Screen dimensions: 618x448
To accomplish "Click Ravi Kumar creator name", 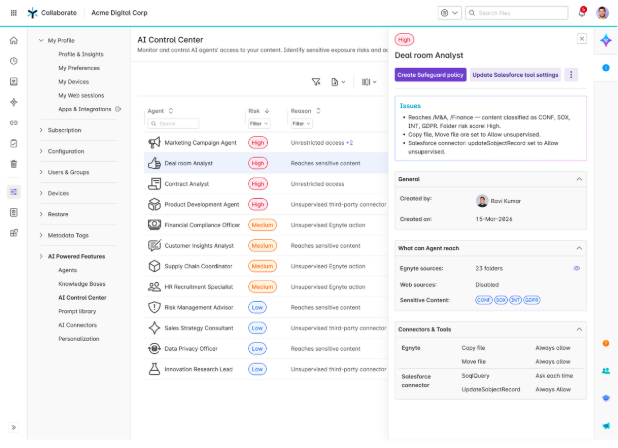I will pos(505,201).
